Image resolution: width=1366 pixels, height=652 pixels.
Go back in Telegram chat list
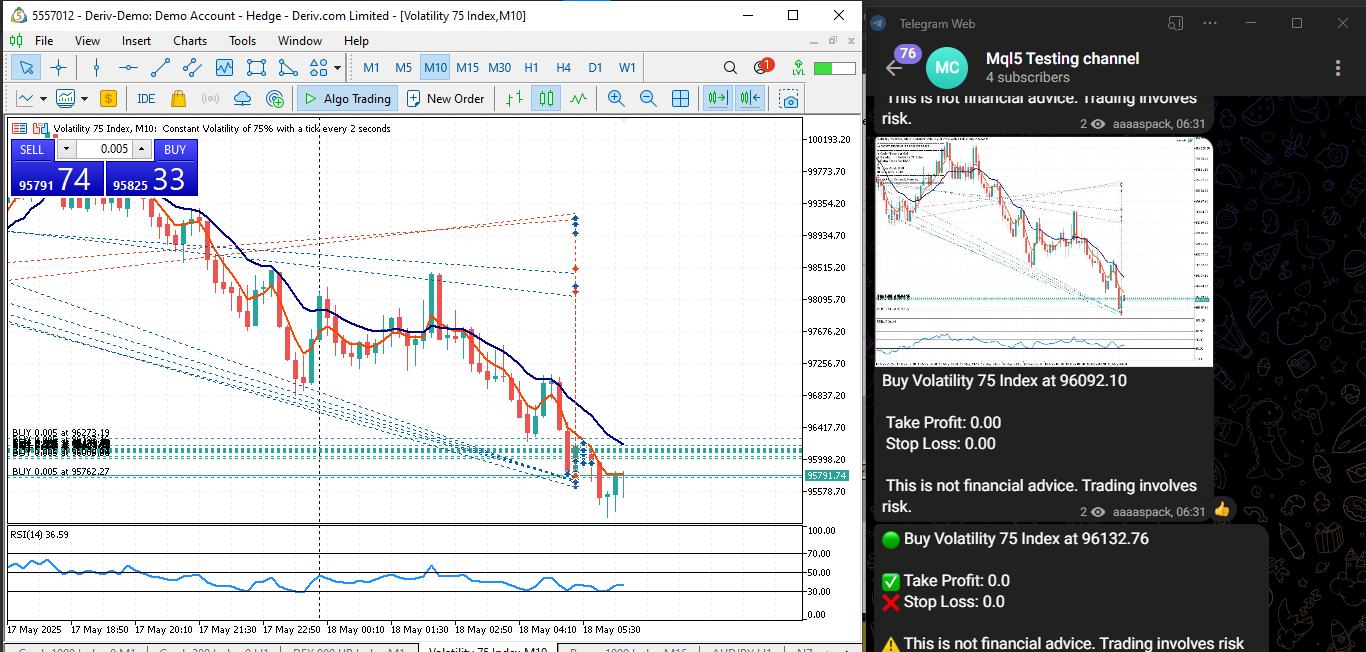pos(894,68)
